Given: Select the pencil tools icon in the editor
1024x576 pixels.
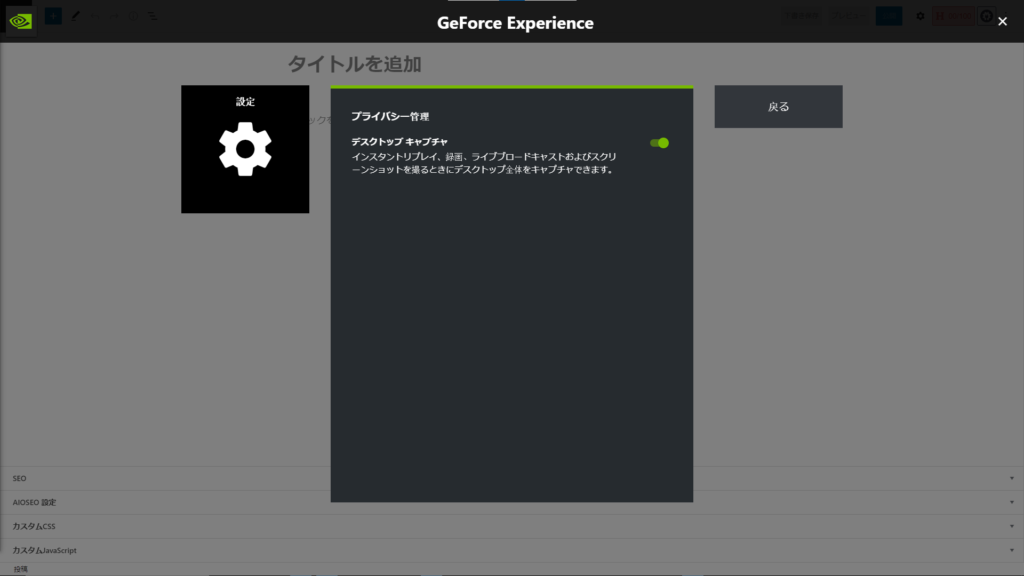Looking at the screenshot, I should click(75, 16).
